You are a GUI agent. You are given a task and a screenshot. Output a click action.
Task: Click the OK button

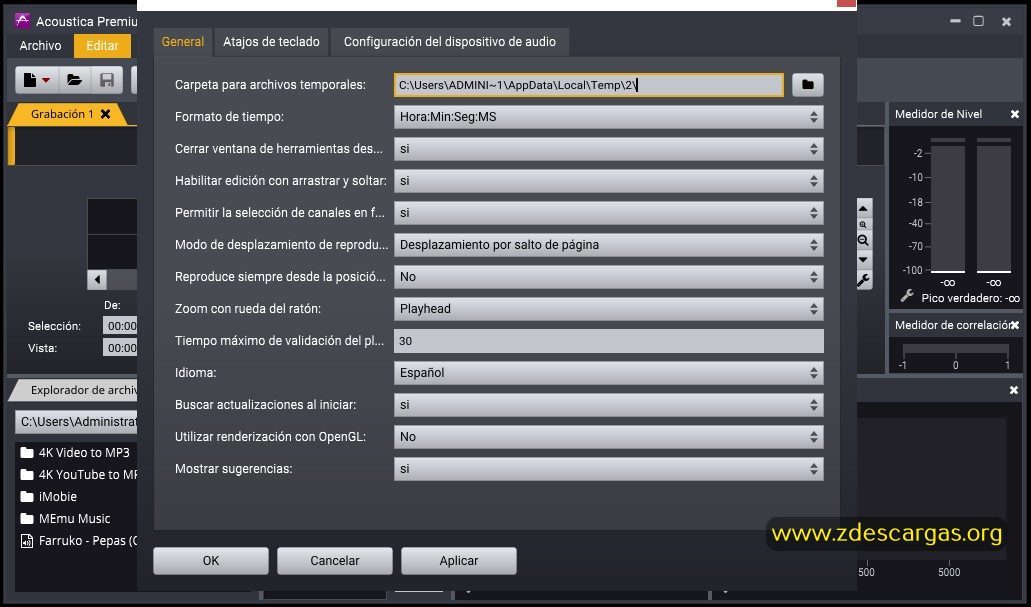tap(210, 561)
